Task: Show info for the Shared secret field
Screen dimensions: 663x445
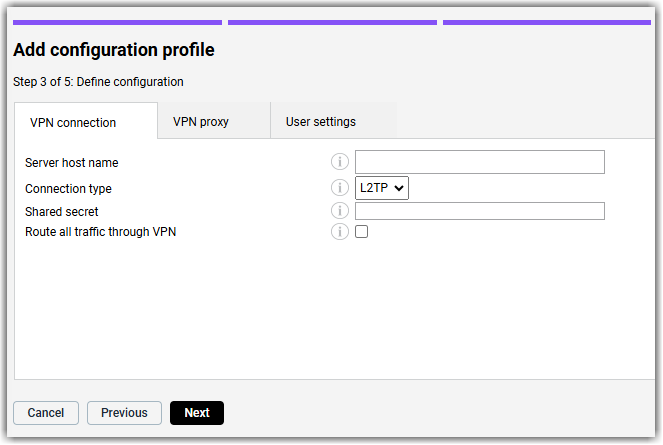Action: (340, 210)
